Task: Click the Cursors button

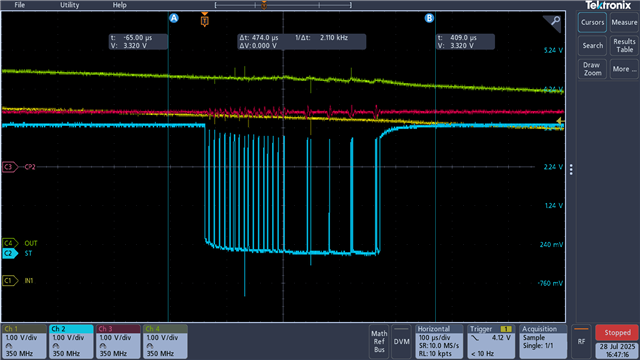Action: pos(592,22)
